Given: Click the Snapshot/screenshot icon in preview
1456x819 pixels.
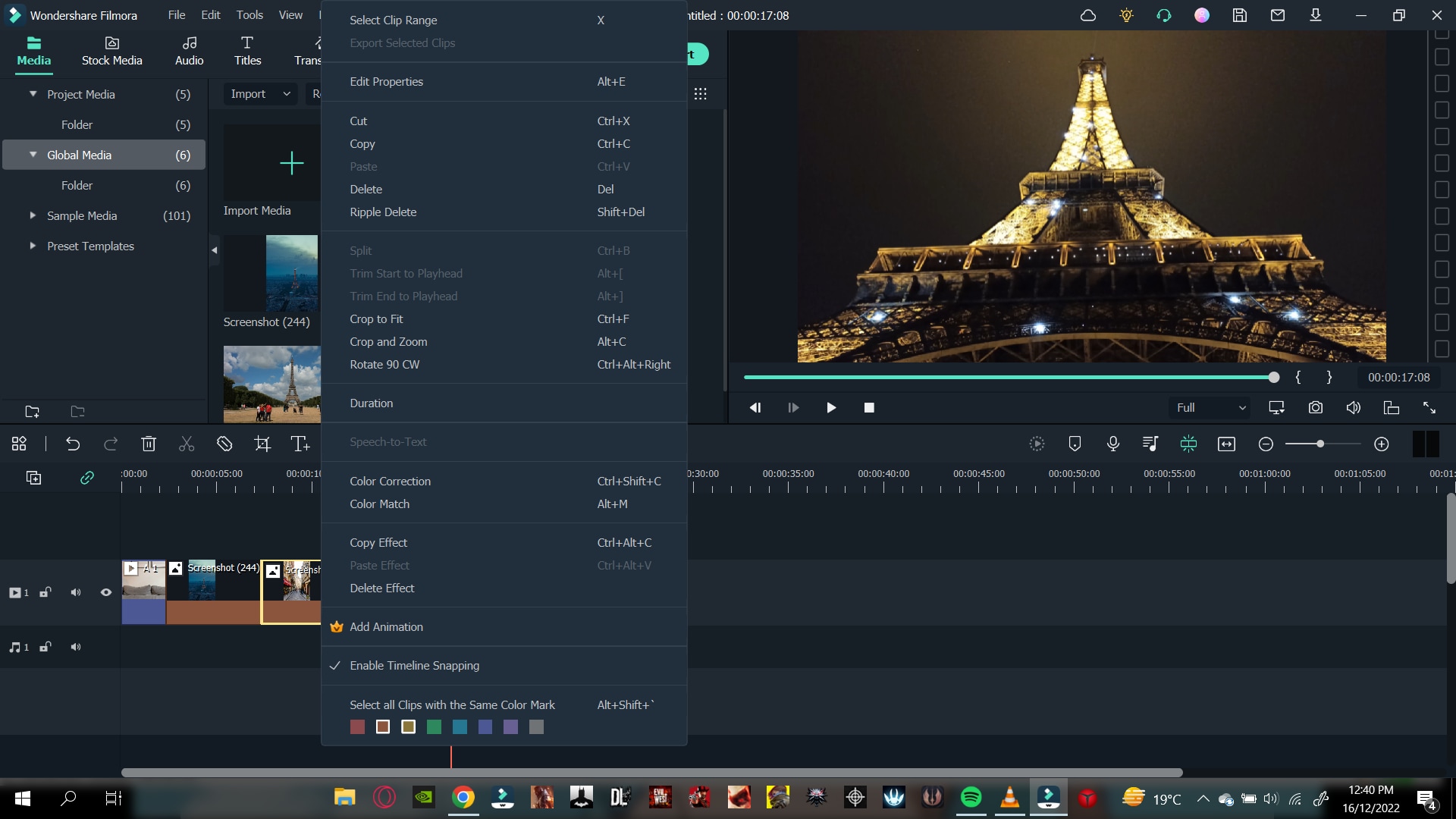Looking at the screenshot, I should coord(1316,407).
